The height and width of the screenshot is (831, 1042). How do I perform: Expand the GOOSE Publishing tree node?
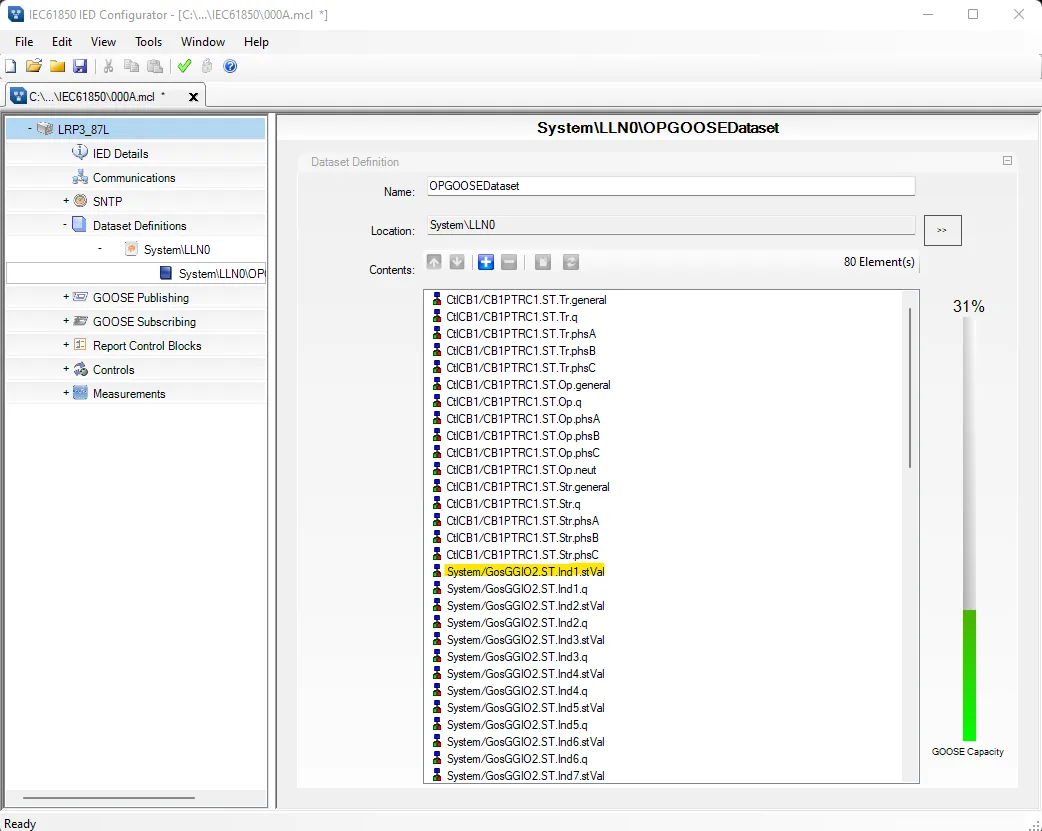point(66,297)
